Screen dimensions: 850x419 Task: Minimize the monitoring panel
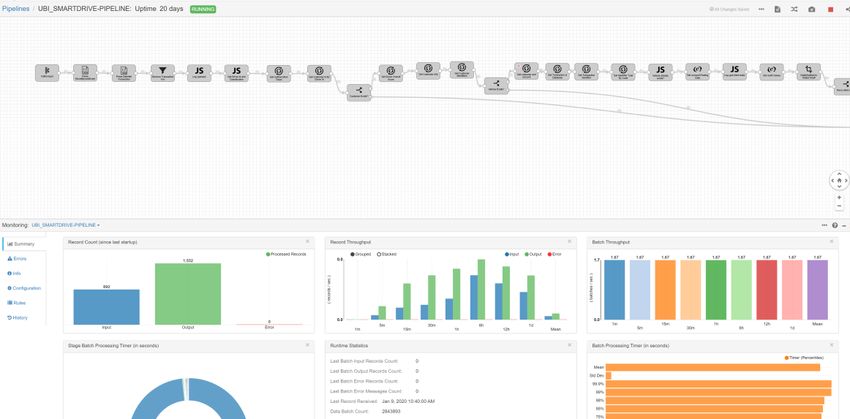[844, 225]
